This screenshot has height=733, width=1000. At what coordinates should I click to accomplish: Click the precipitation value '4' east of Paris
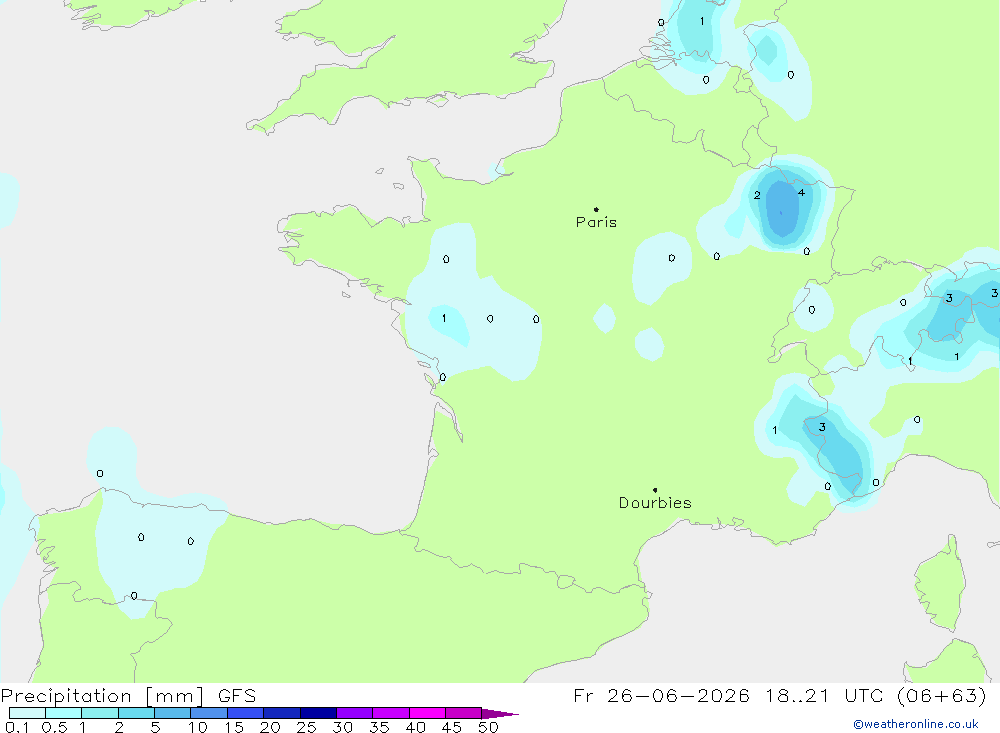click(x=801, y=193)
